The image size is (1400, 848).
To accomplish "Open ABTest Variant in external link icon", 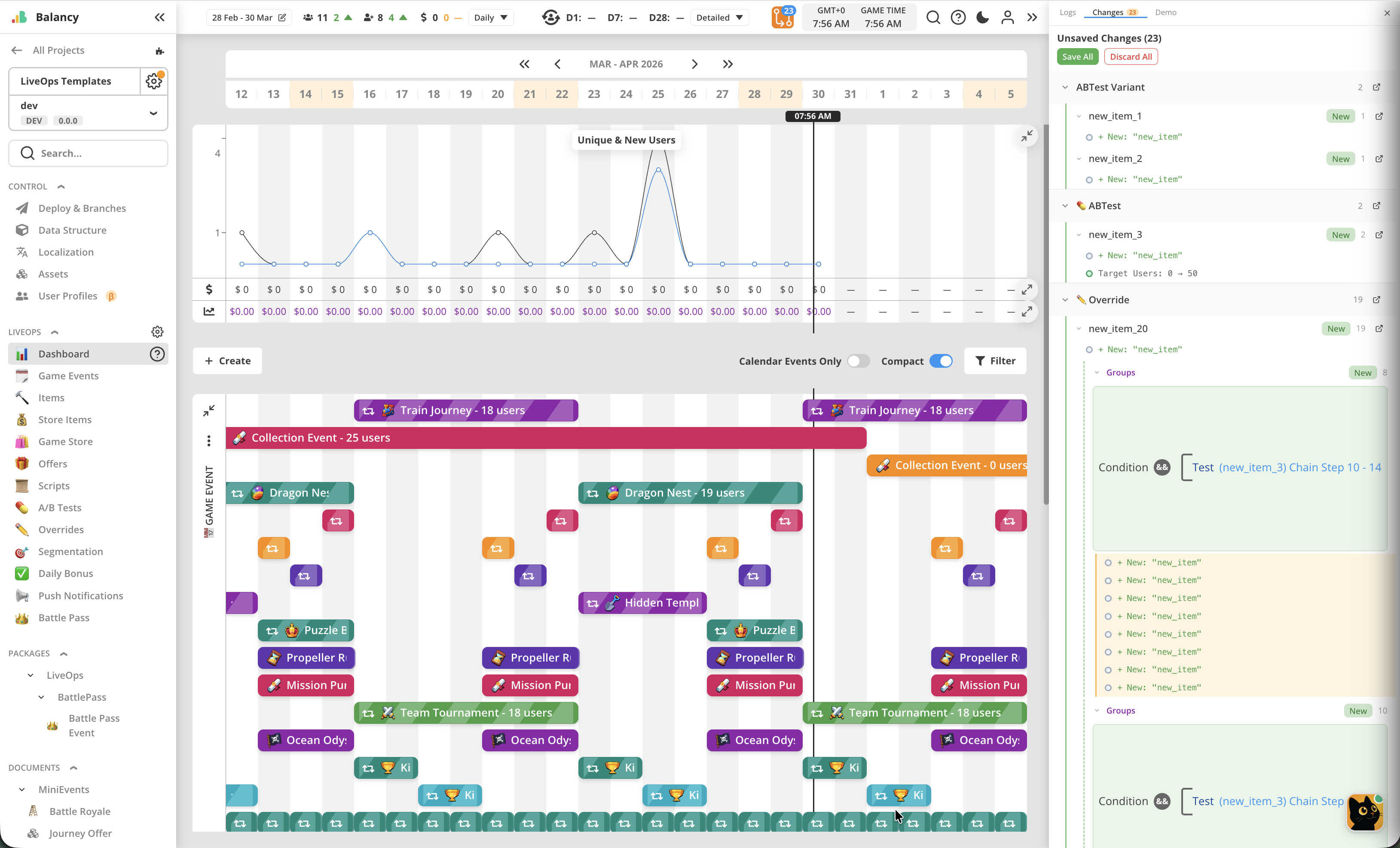I will (1376, 88).
